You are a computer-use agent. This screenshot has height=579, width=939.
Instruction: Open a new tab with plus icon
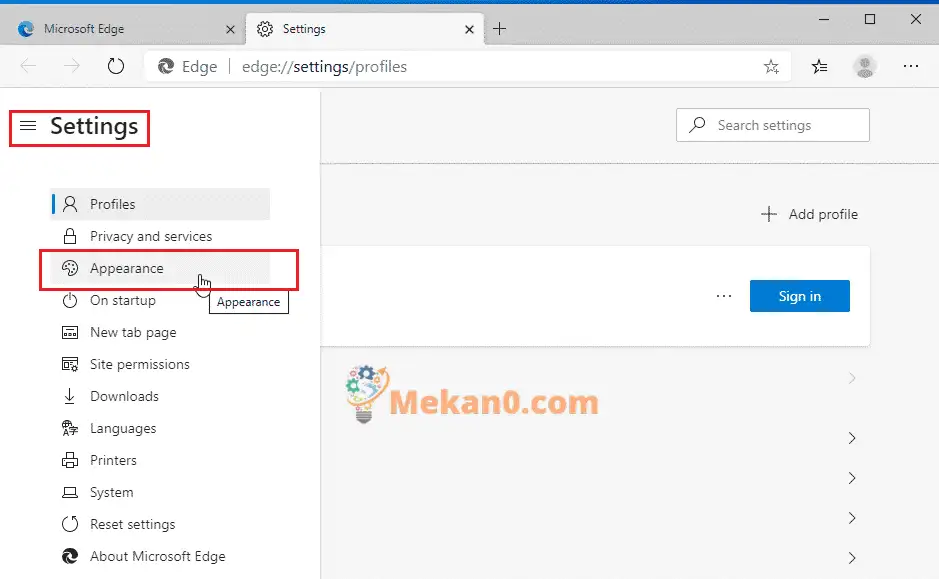tap(499, 28)
